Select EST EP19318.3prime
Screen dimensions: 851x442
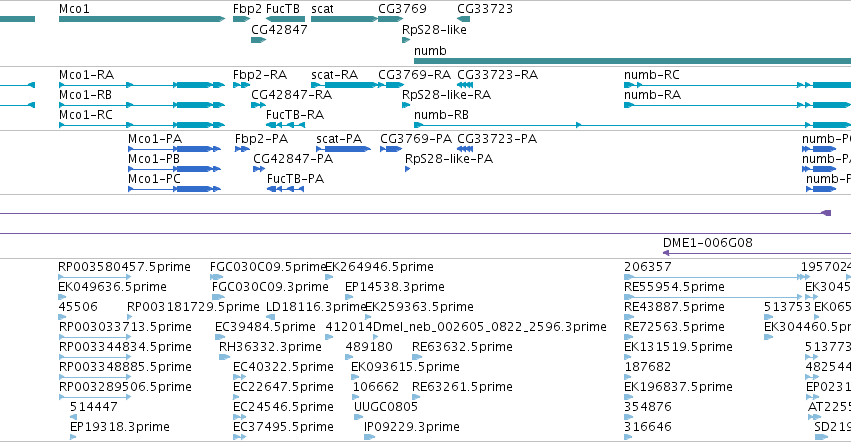73,437
